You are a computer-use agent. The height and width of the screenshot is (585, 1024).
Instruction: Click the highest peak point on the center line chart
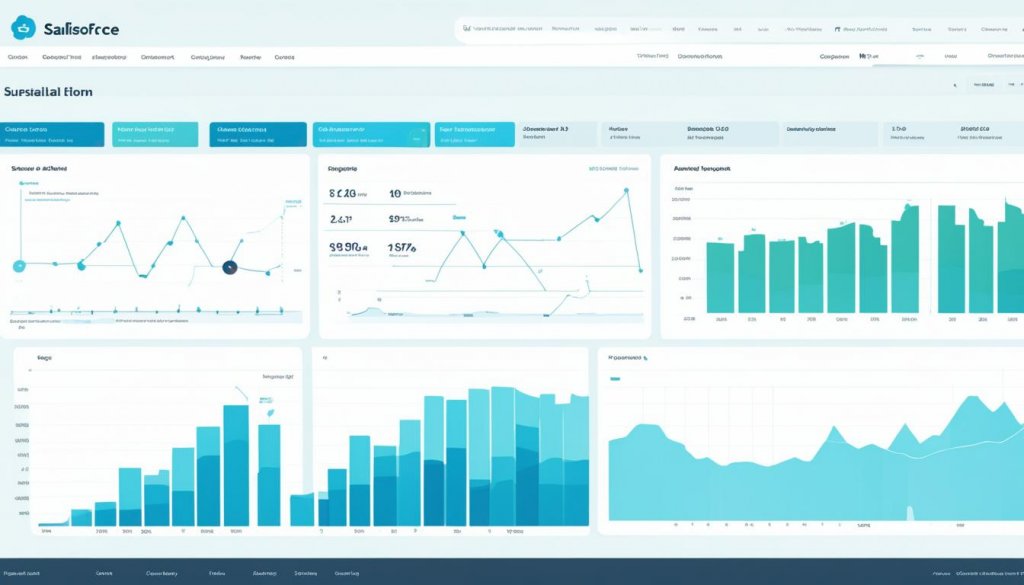629,190
